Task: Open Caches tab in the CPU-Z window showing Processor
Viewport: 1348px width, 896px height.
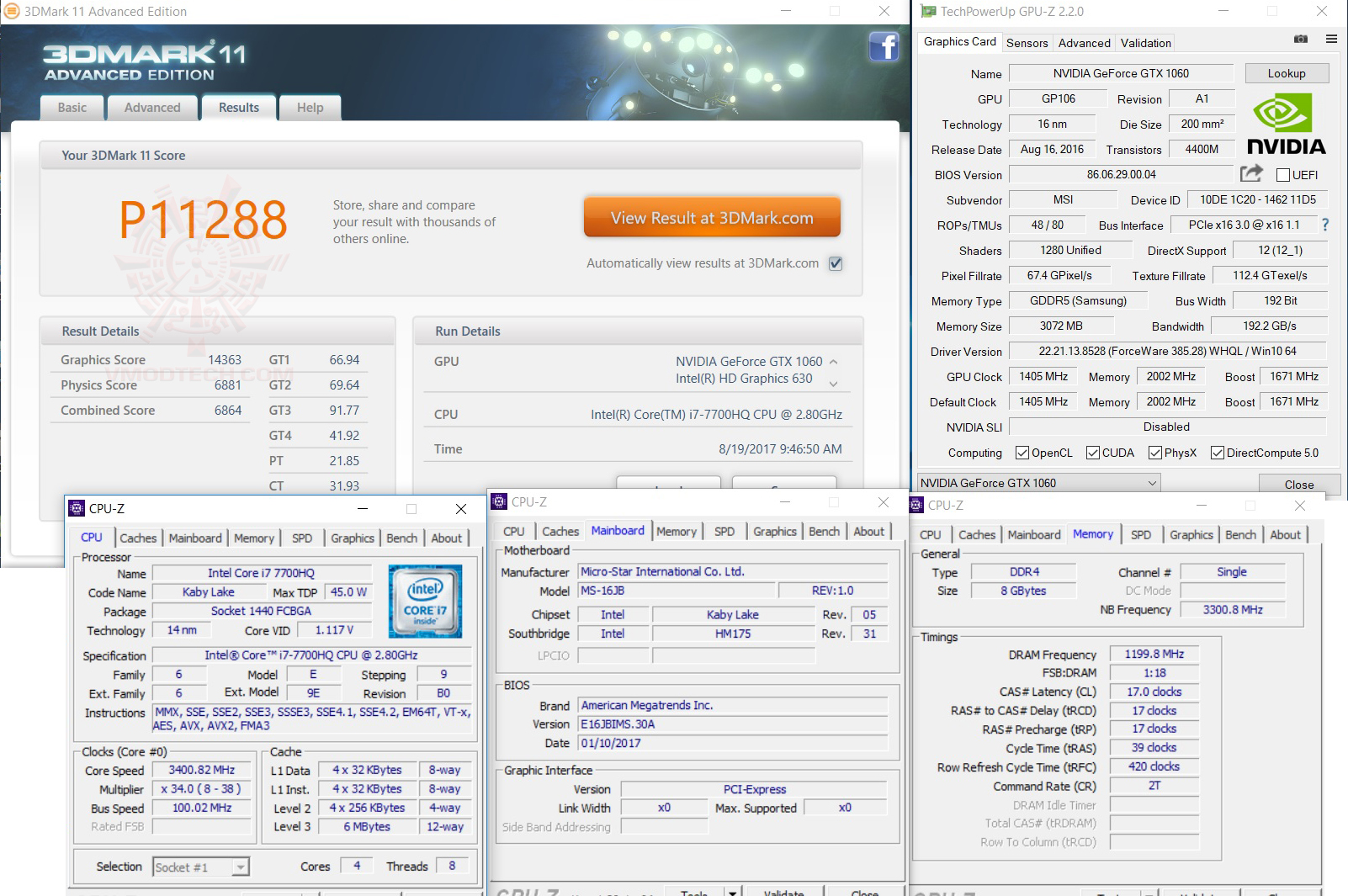Action: tap(138, 538)
